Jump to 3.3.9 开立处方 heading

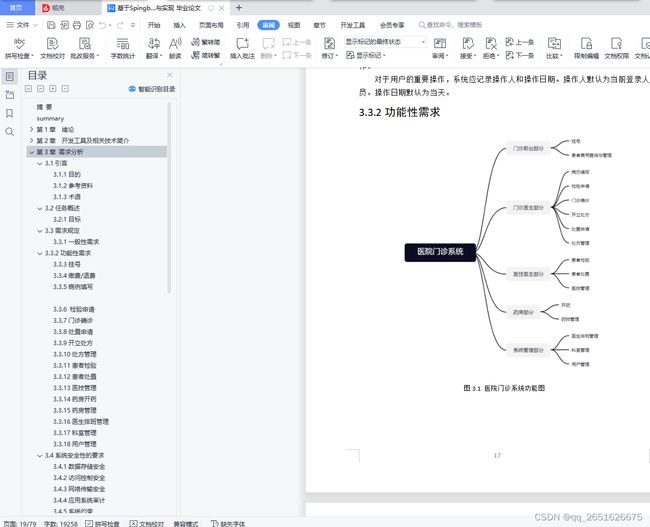click(x=73, y=343)
